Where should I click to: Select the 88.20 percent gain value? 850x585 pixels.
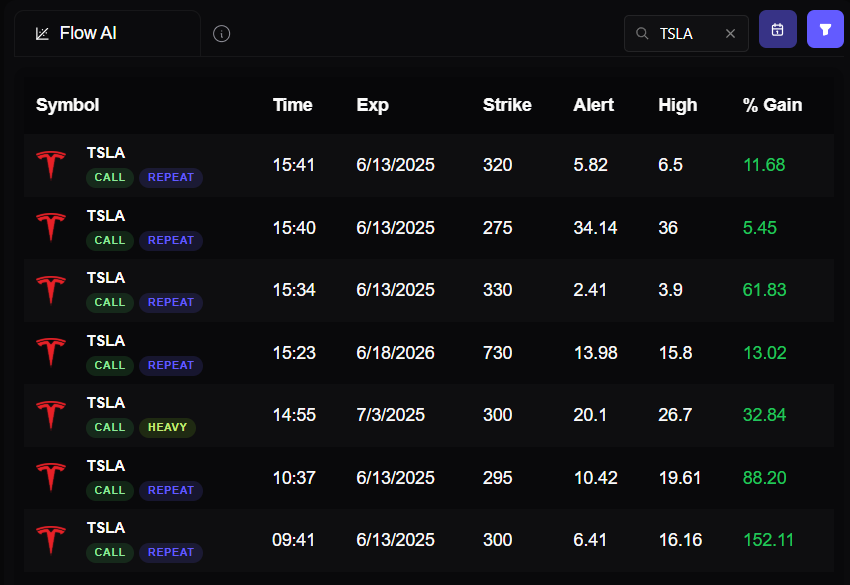764,478
